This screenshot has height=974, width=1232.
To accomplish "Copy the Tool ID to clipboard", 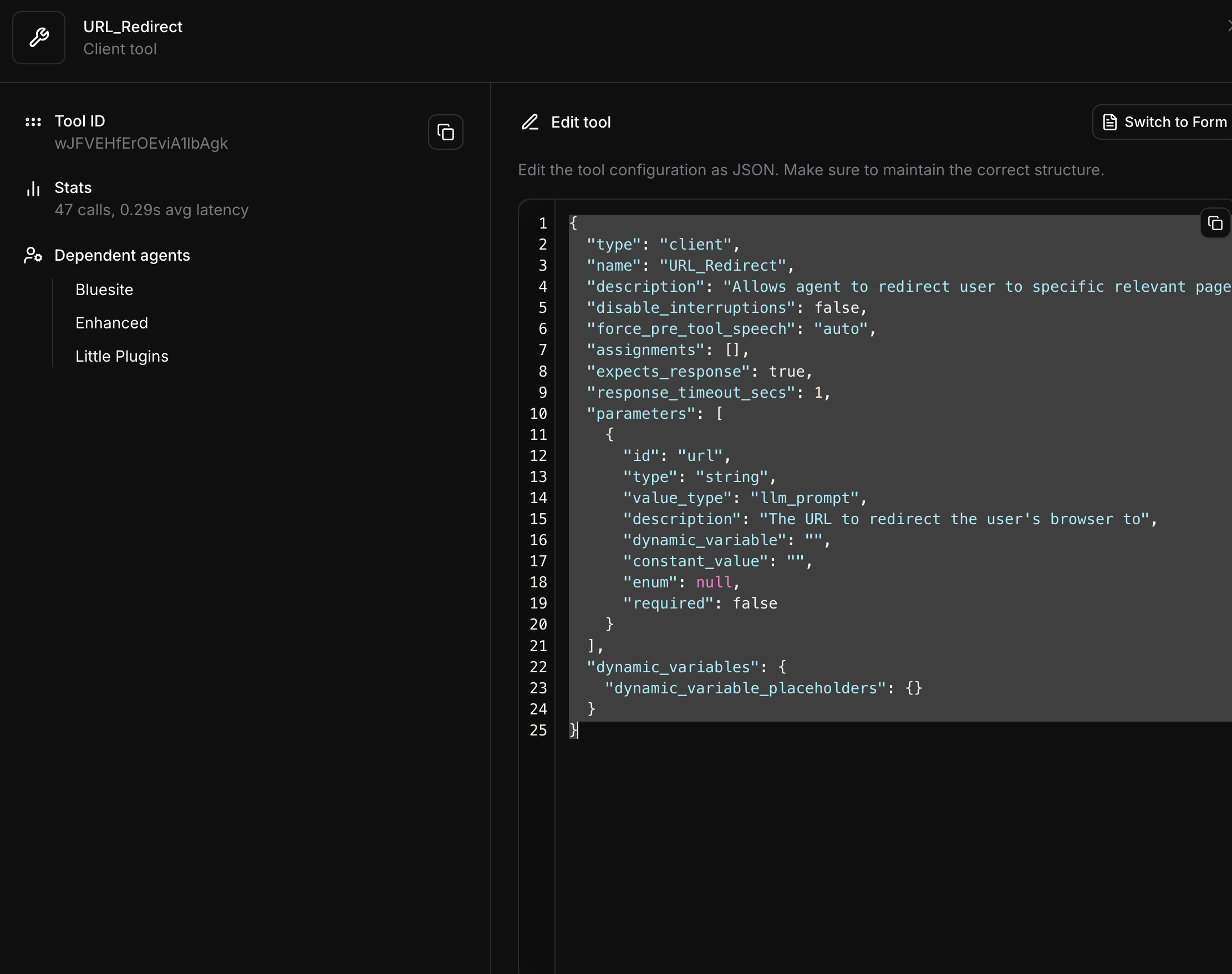I will coord(445,133).
